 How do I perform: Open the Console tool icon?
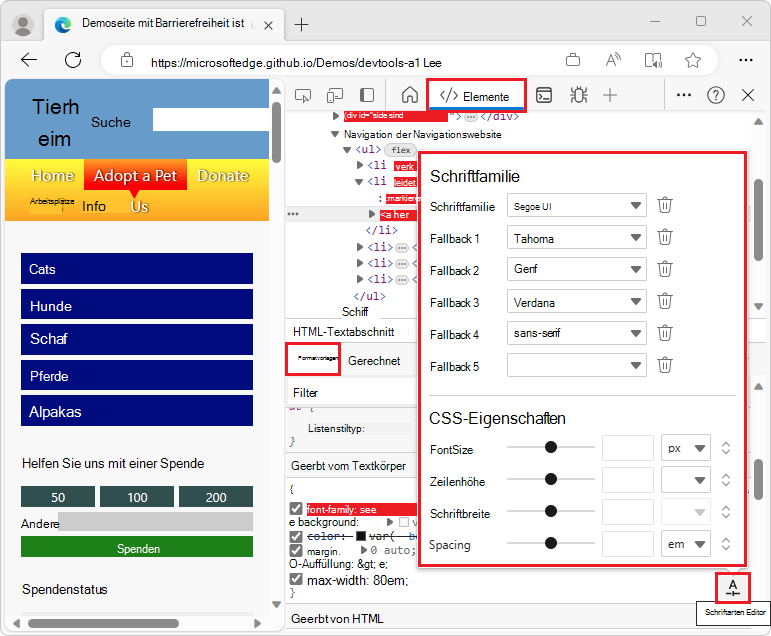tap(544, 95)
